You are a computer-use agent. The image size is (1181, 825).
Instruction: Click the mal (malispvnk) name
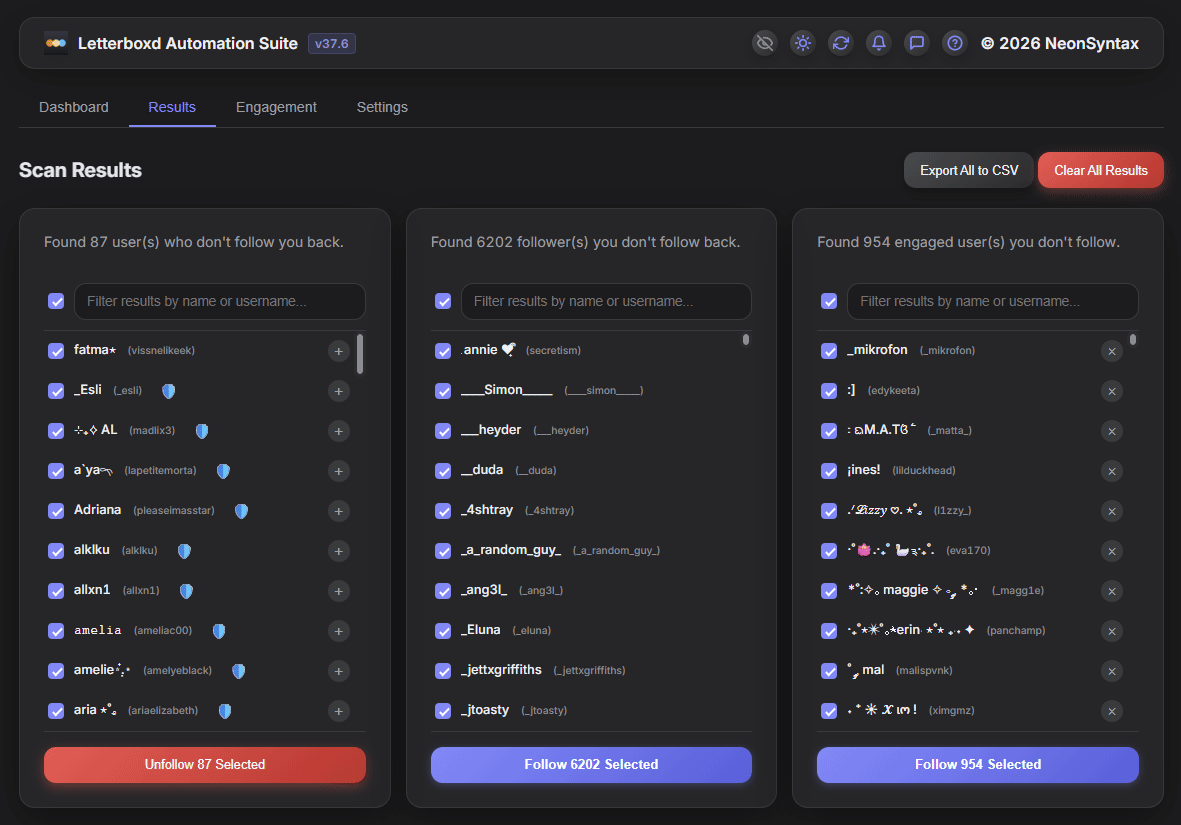[865, 670]
